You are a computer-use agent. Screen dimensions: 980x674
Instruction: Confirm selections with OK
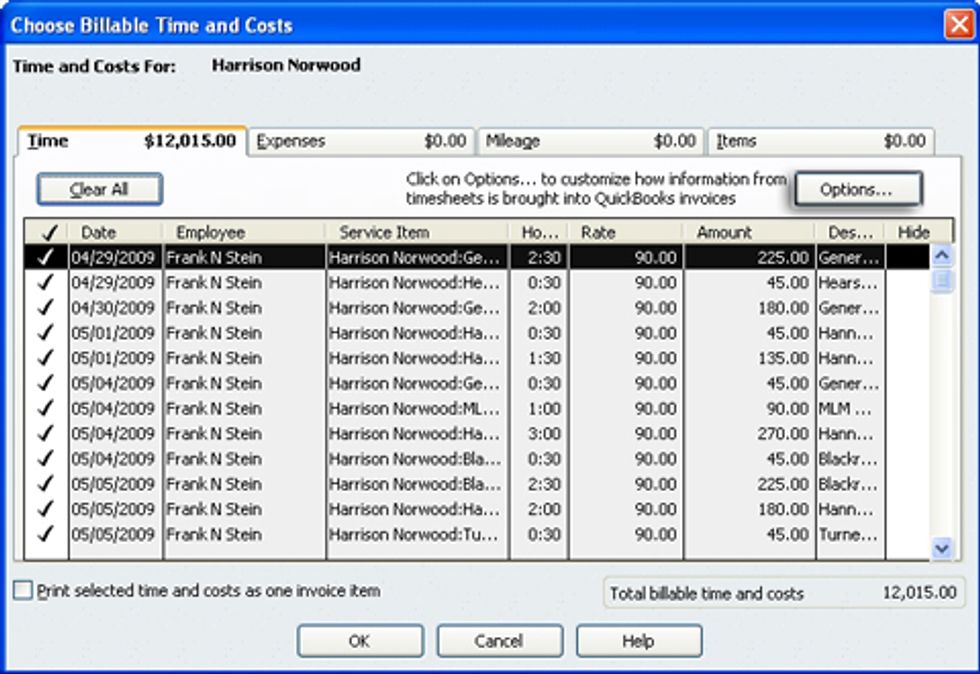pyautogui.click(x=361, y=641)
